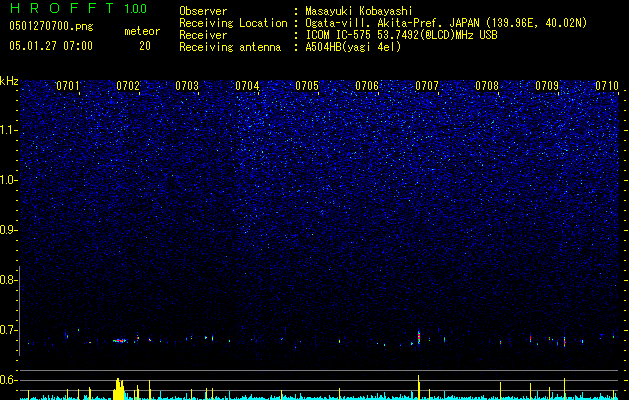The image size is (629, 400).
Task: Click the 0701 time marker
Action: pyautogui.click(x=67, y=85)
